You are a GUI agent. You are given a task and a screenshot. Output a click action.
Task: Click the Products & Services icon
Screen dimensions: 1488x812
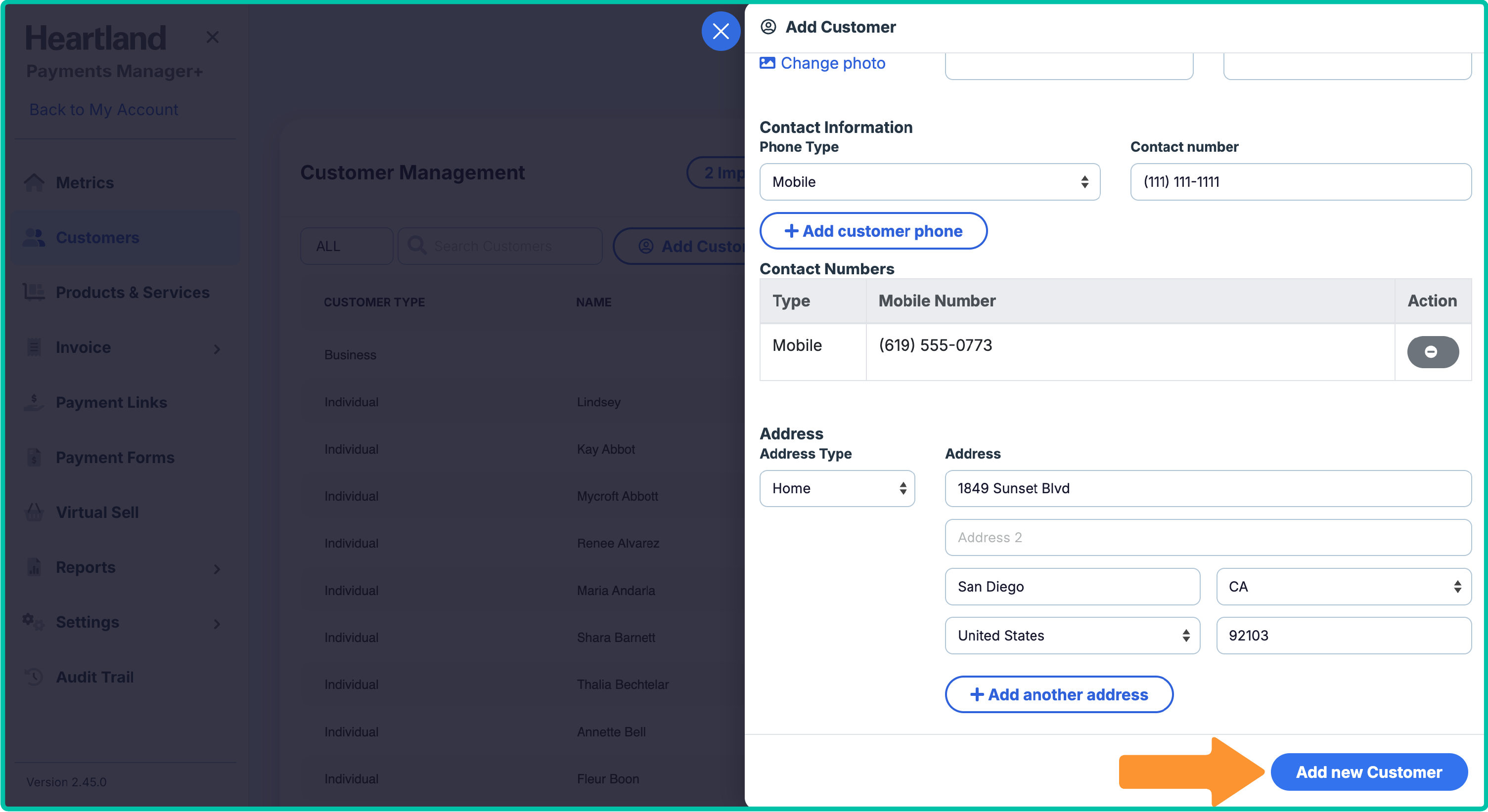click(x=34, y=292)
